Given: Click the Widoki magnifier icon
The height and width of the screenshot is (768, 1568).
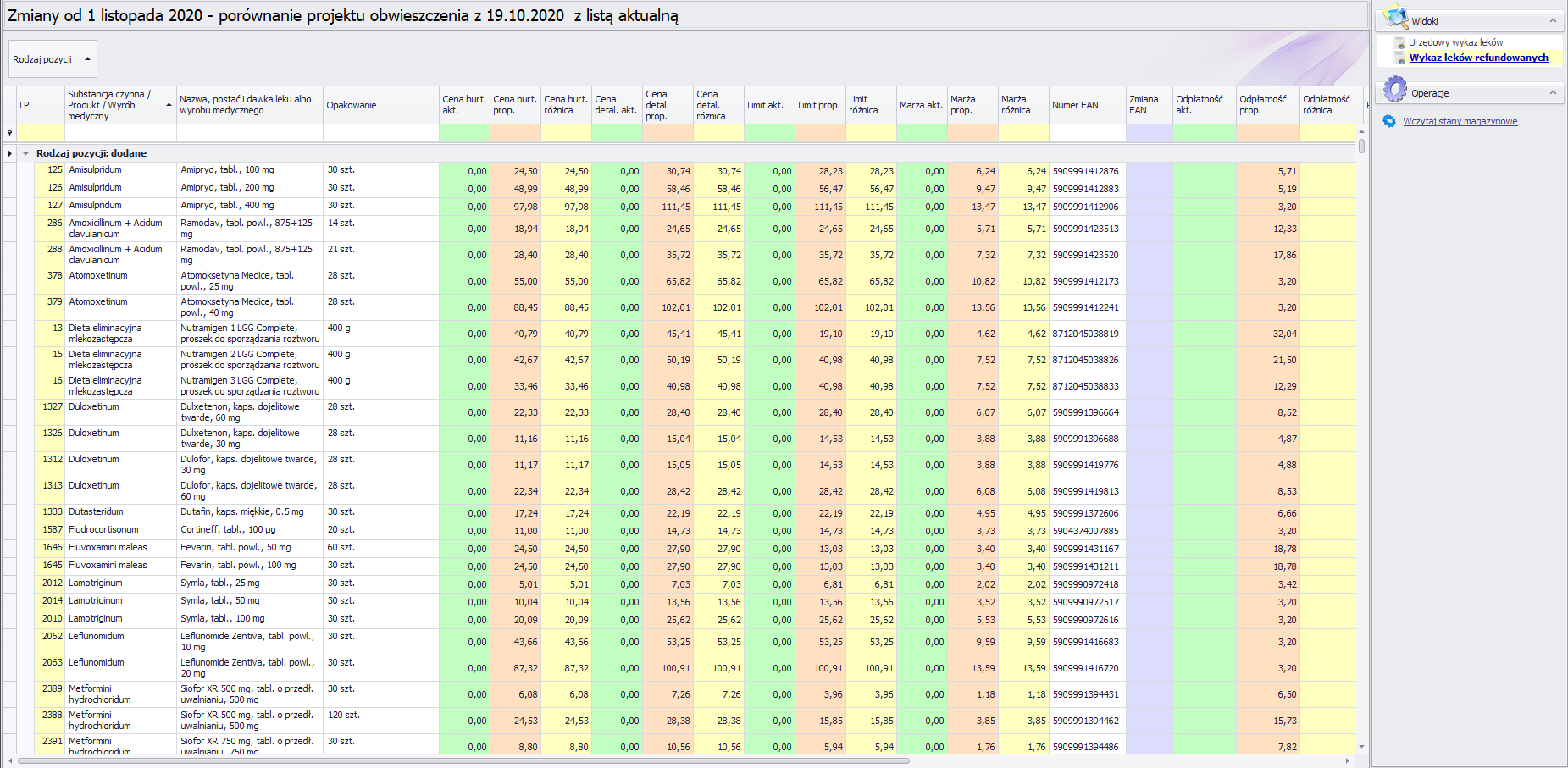Looking at the screenshot, I should click(1393, 18).
